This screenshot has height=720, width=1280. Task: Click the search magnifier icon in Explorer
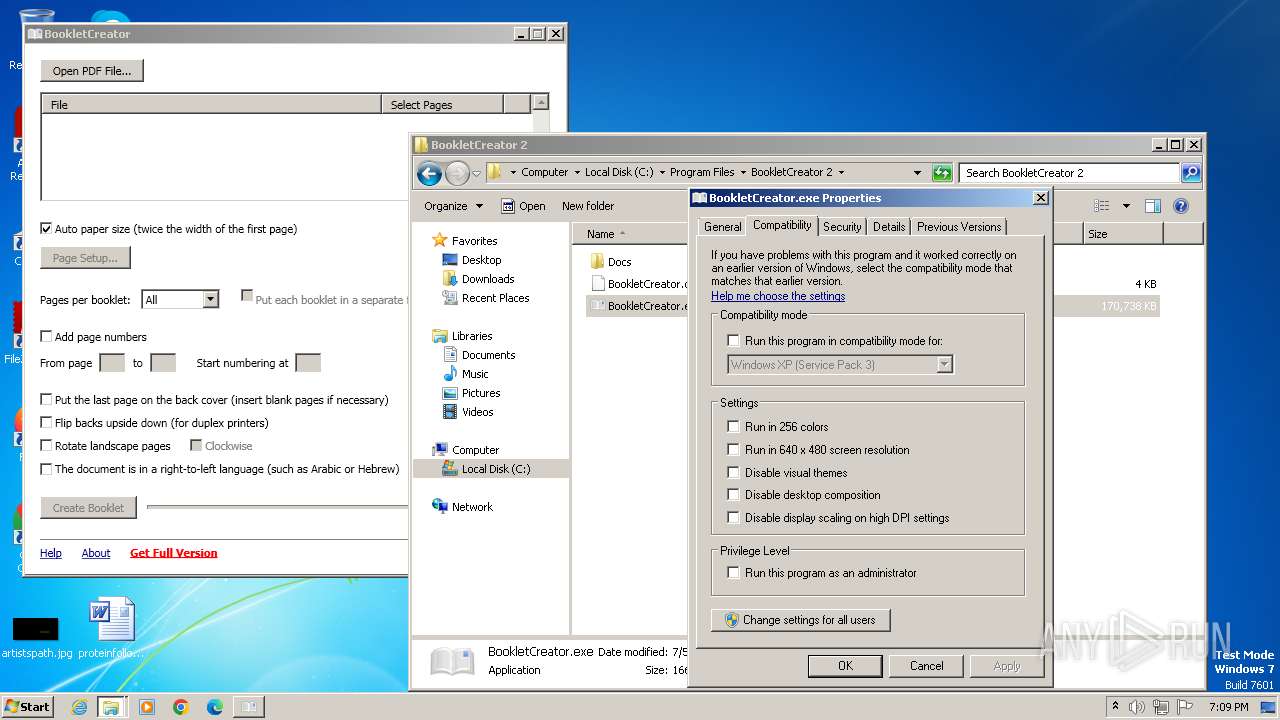tap(1190, 173)
